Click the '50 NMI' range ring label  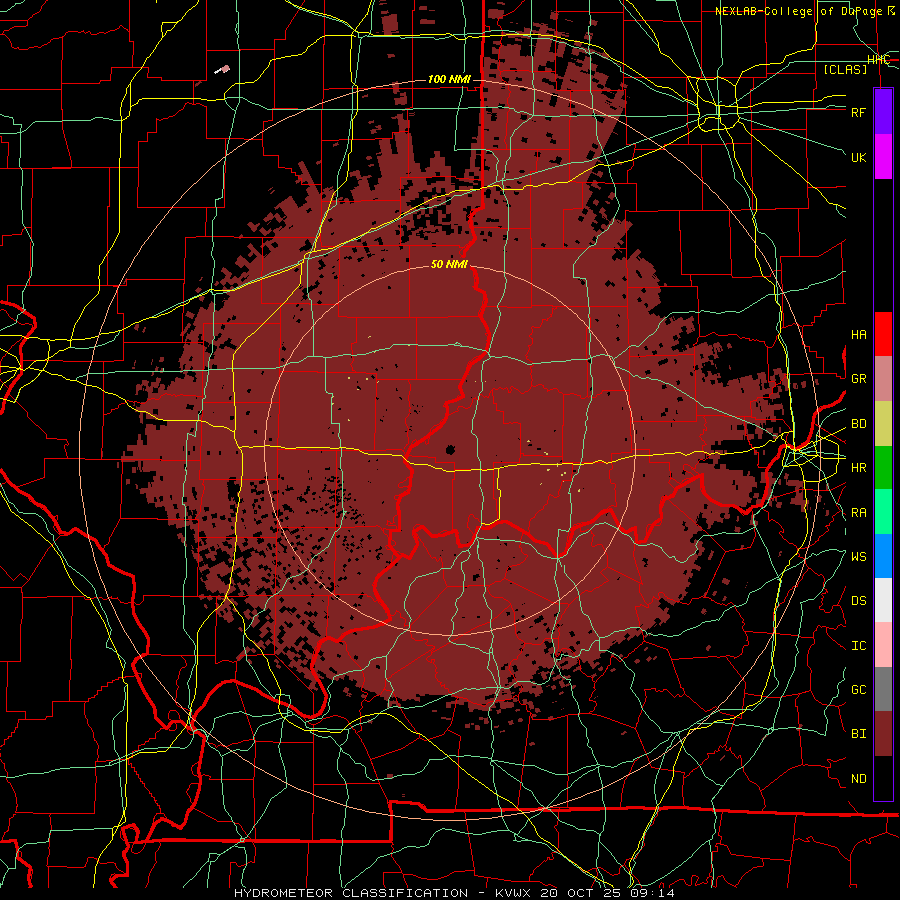click(449, 264)
